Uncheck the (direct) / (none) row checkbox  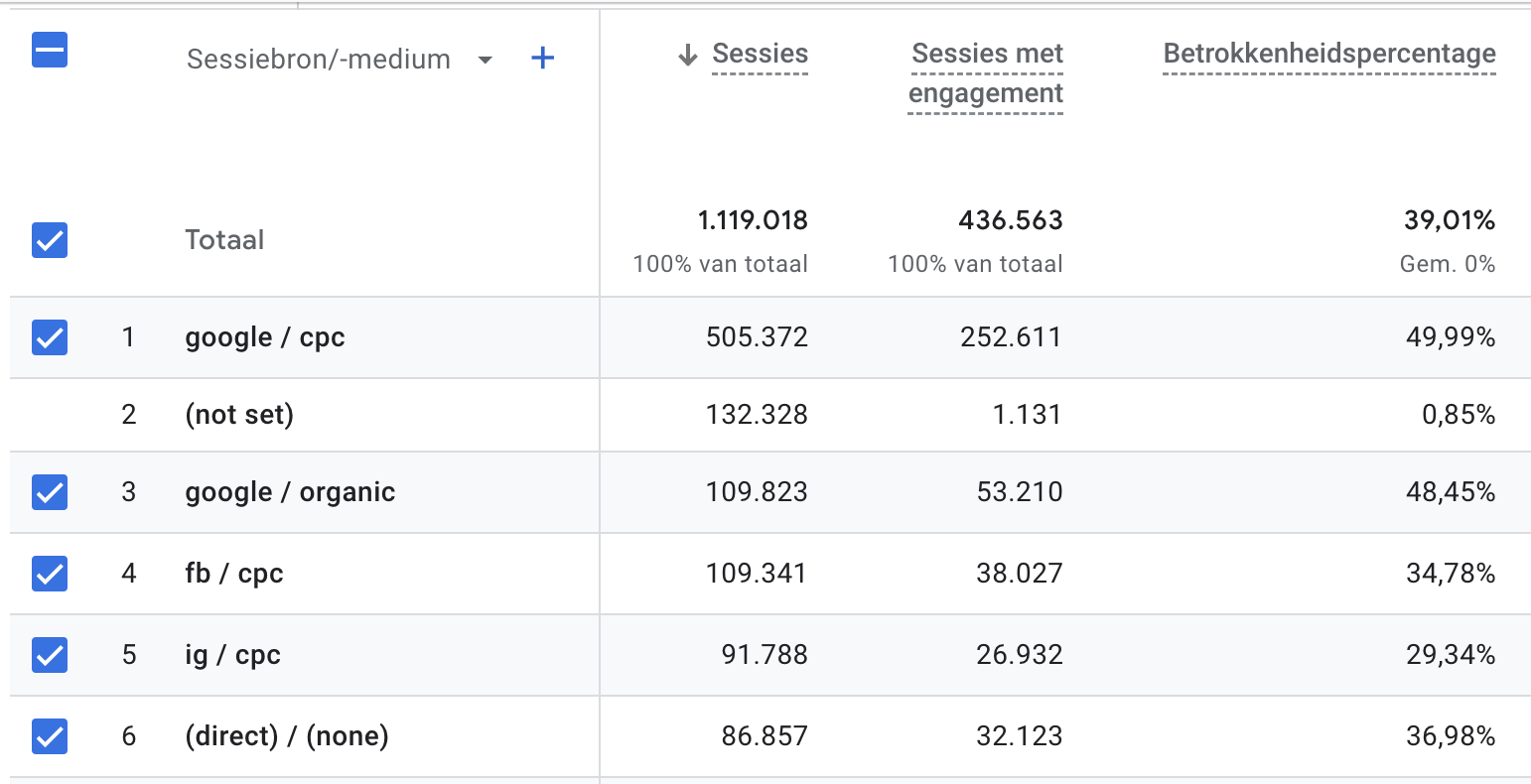coord(50,736)
